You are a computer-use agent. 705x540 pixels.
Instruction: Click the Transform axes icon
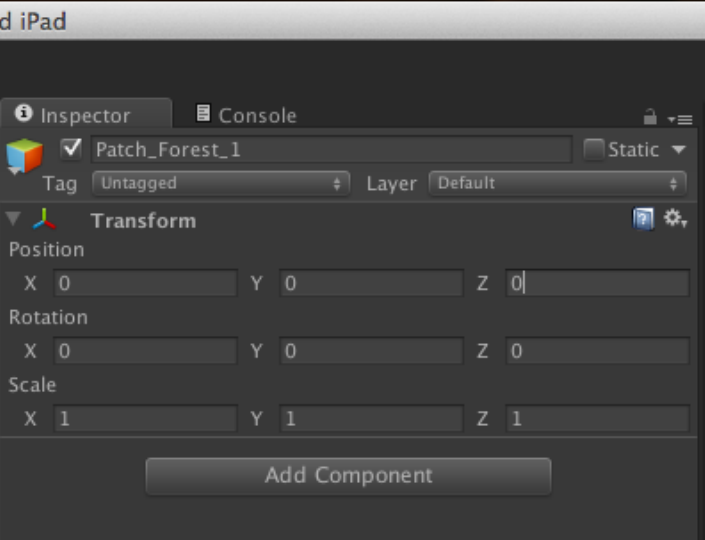click(45, 220)
